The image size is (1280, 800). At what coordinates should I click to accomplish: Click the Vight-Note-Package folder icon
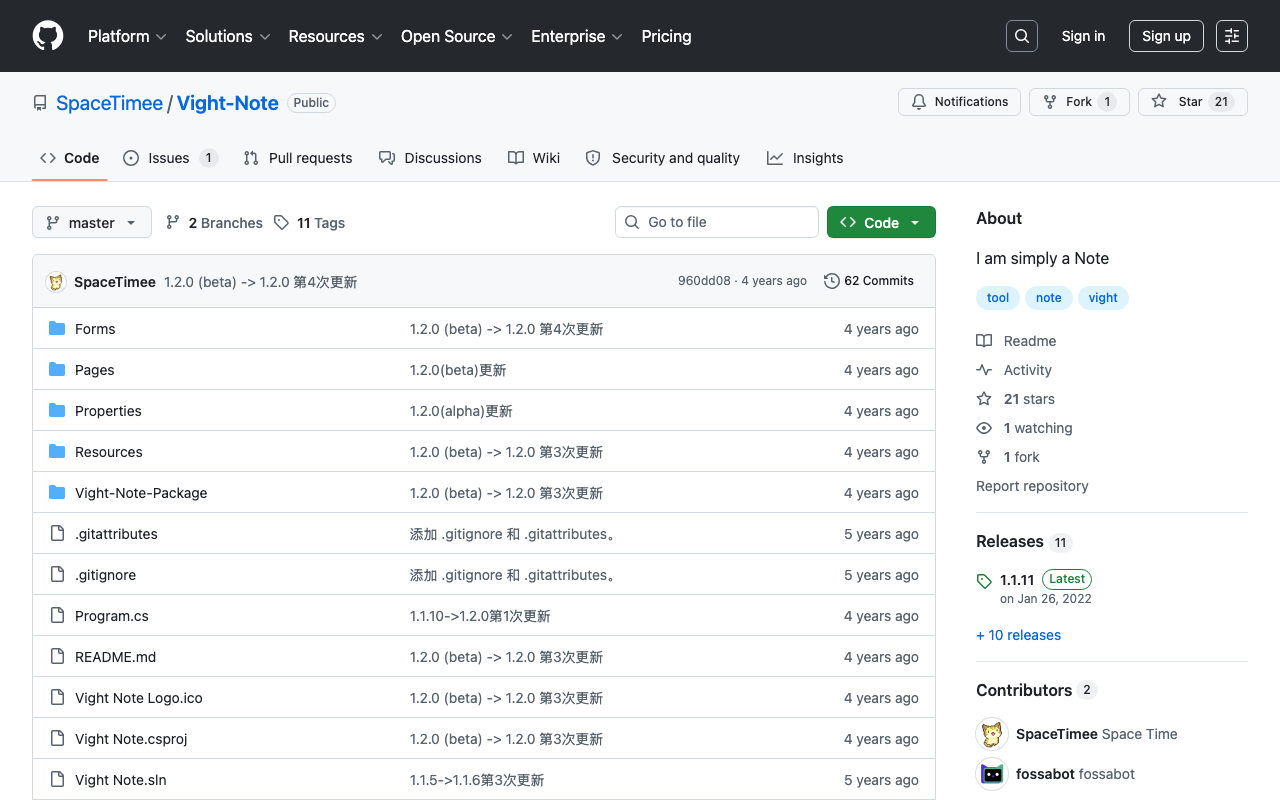point(57,493)
